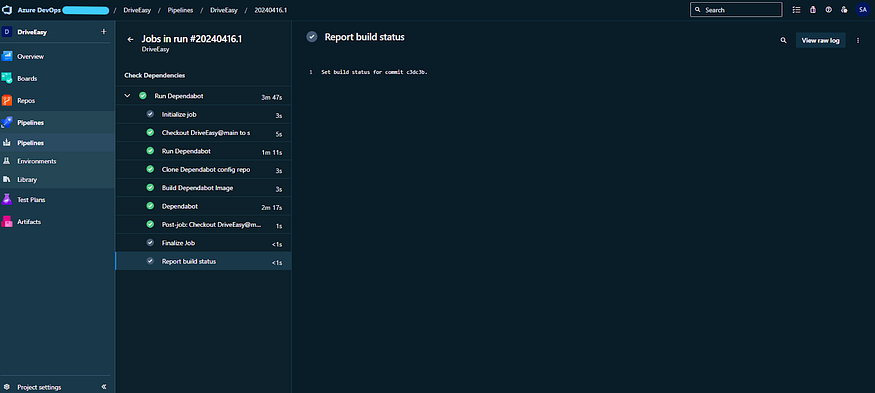Screen dimensions: 875x393
Task: Click the success checkmark on Run Dependabot job
Action: 143,96
